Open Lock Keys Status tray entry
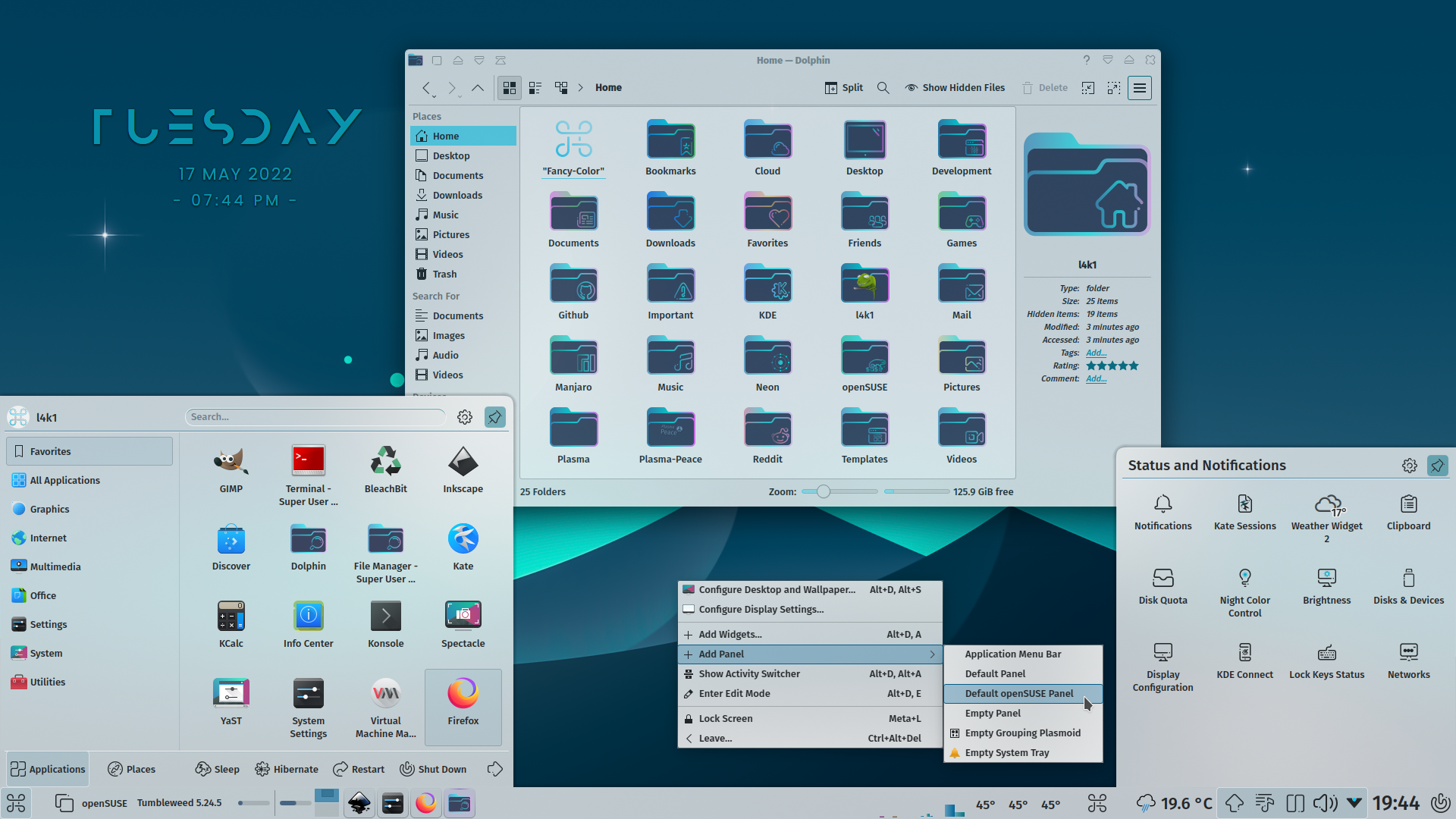This screenshot has width=1456, height=819. click(1327, 661)
